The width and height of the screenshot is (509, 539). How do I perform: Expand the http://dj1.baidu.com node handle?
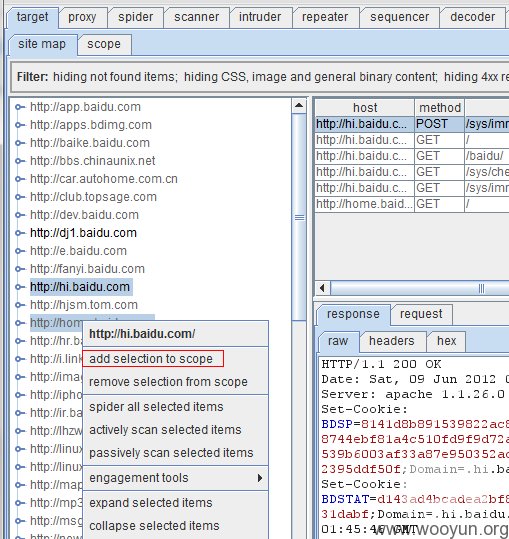[x=20, y=233]
